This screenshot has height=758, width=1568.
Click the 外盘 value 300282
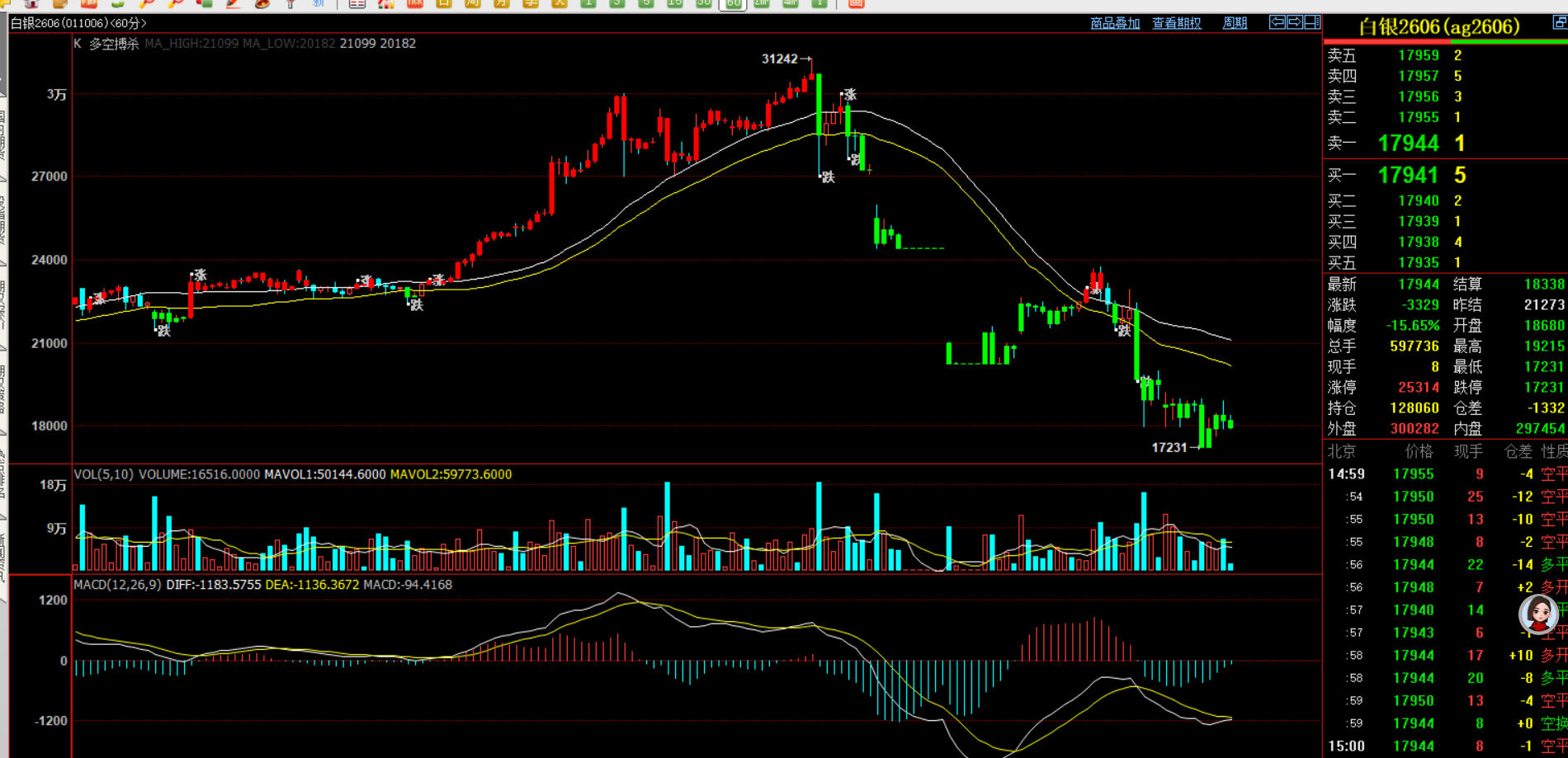1415,429
